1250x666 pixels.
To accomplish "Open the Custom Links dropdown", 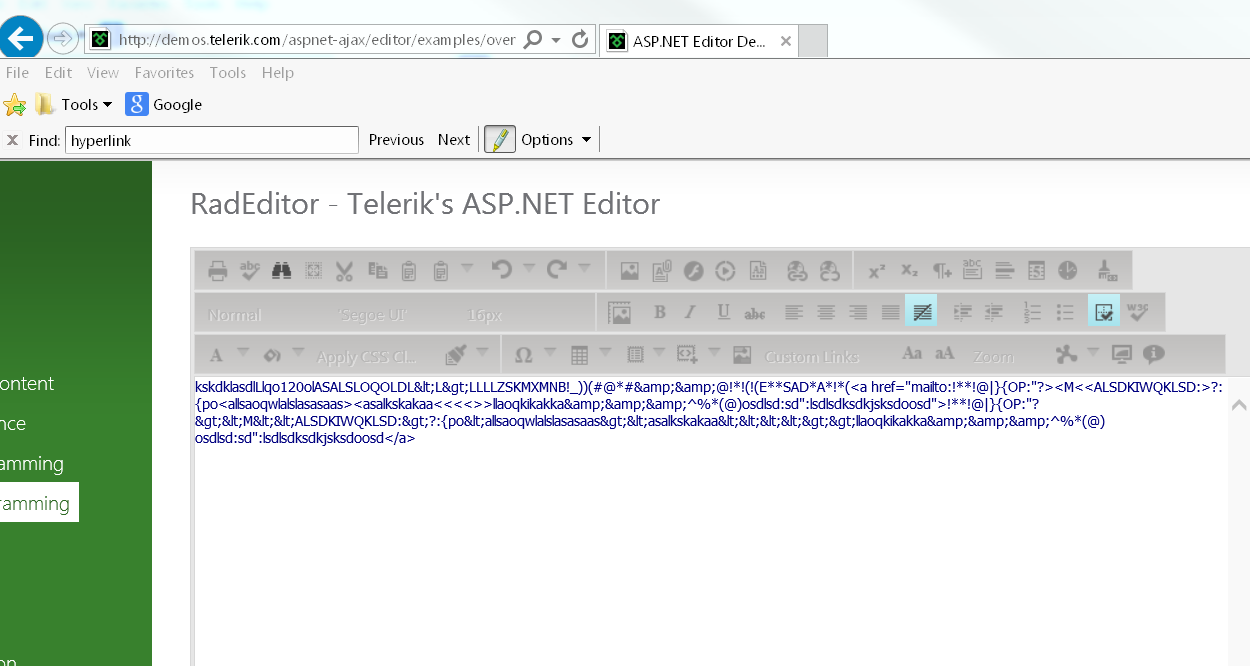I will click(811, 356).
